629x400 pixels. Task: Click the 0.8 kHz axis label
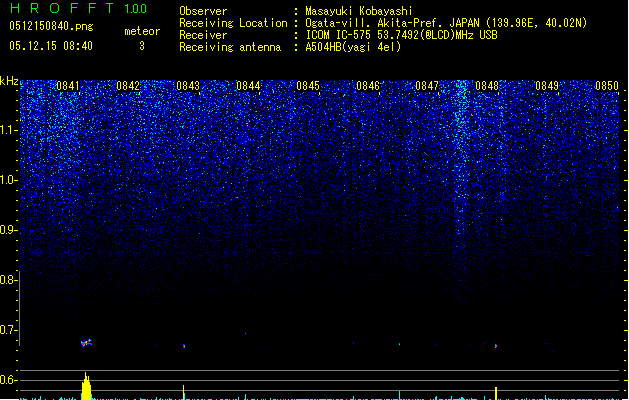[9, 280]
